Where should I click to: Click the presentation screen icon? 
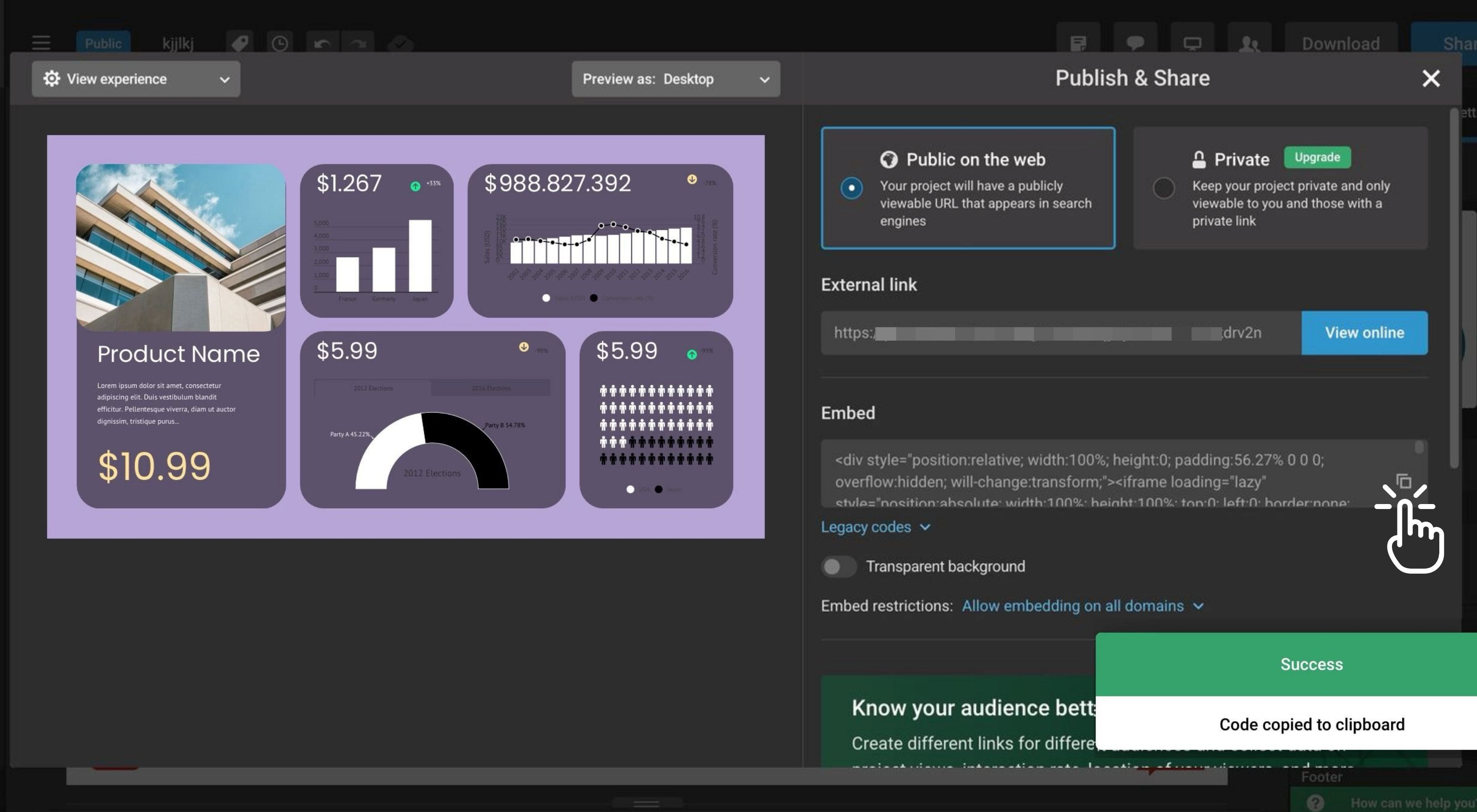[x=1192, y=43]
